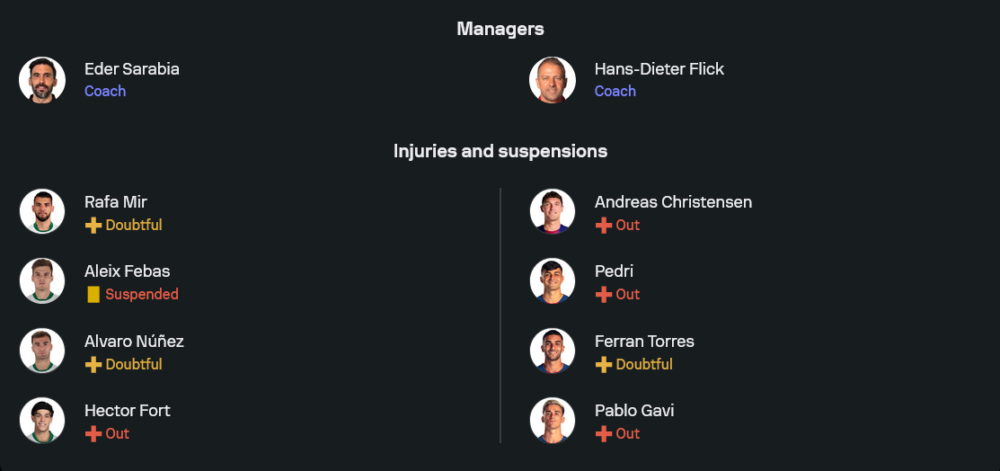Click Hector Fort's player avatar
Image resolution: width=1000 pixels, height=471 pixels.
tap(42, 420)
